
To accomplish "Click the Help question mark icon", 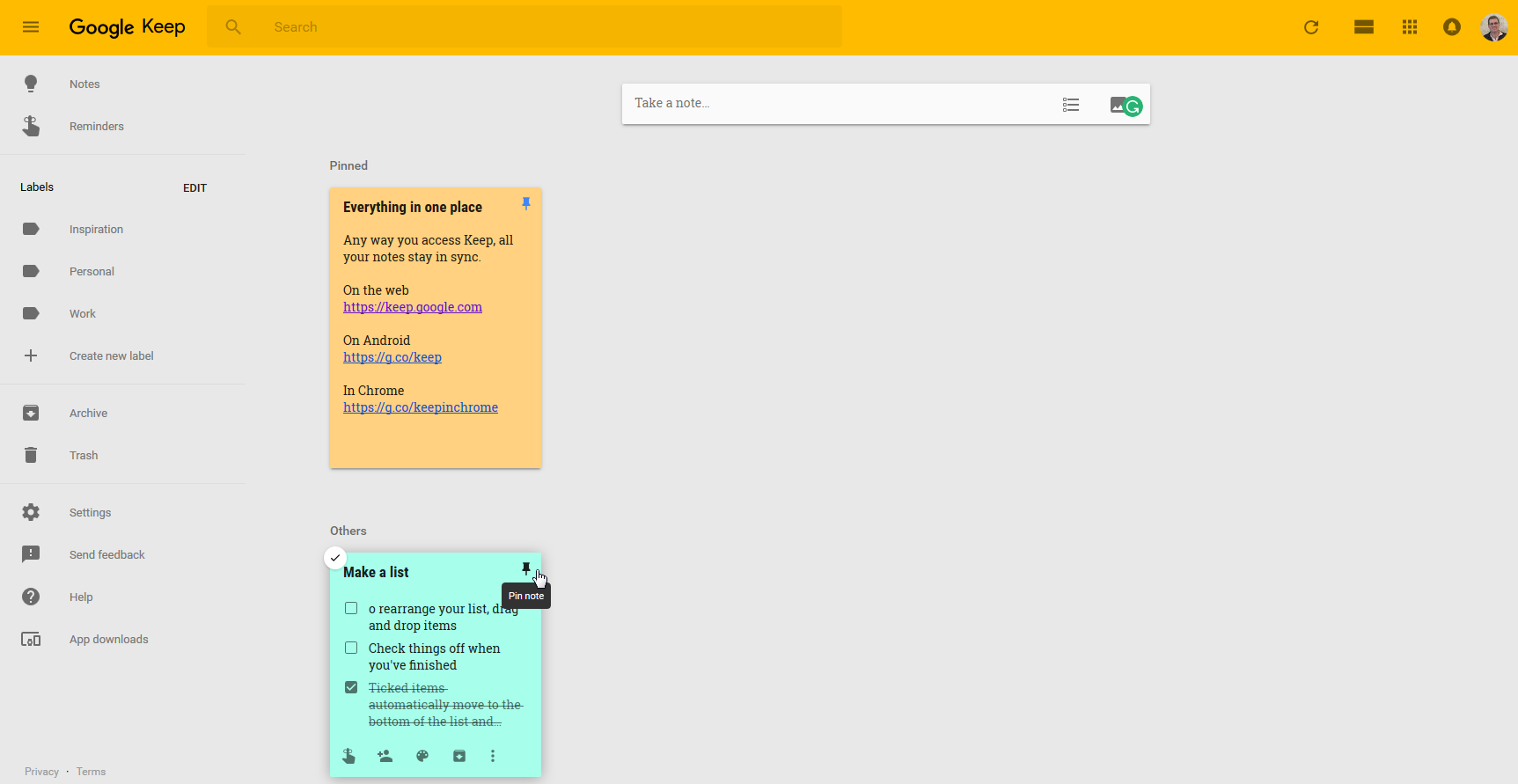I will [31, 597].
